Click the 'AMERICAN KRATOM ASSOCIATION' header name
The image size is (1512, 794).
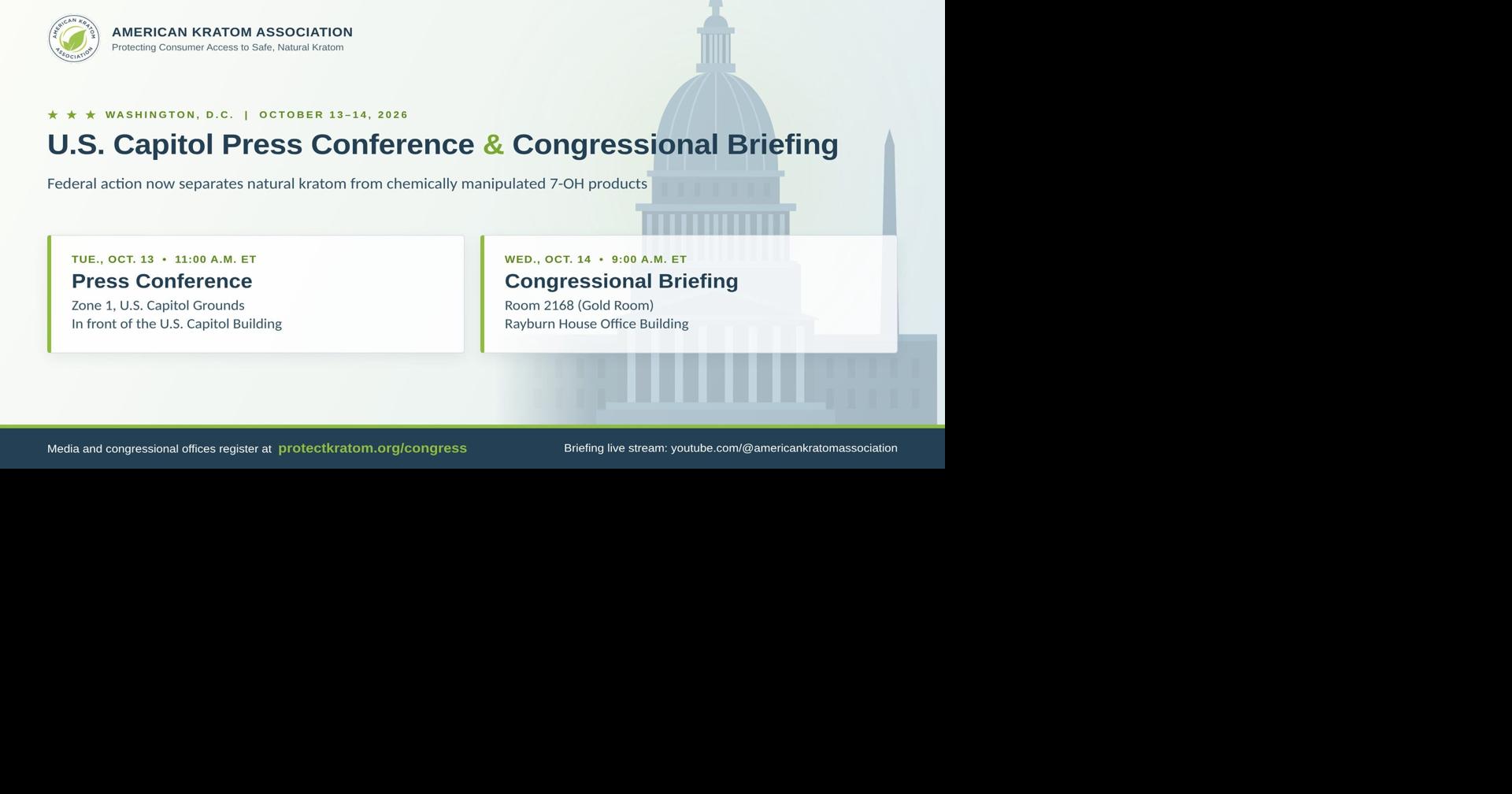[x=232, y=32]
